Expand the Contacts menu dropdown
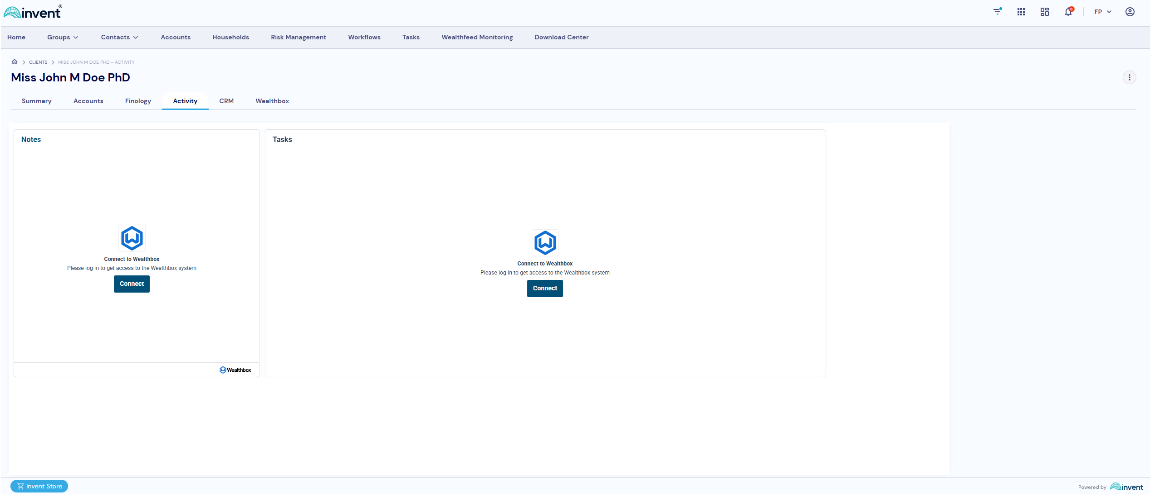 pos(119,37)
